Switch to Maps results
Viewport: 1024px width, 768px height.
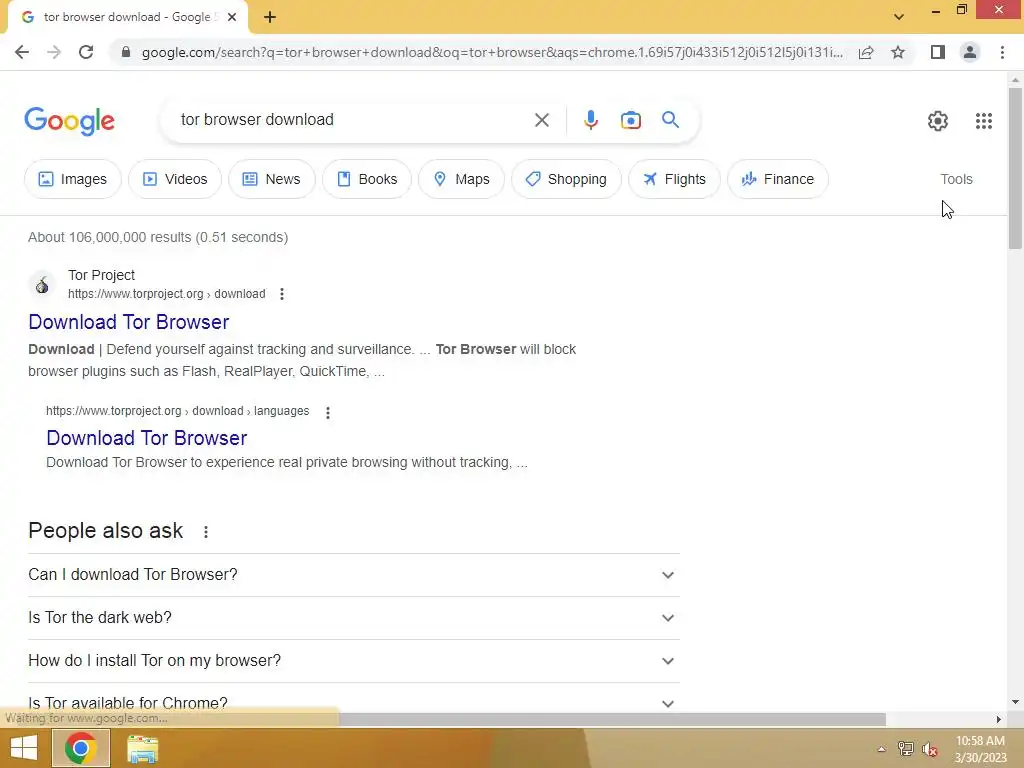click(x=461, y=179)
